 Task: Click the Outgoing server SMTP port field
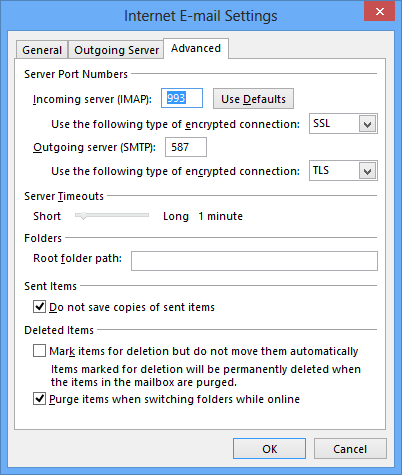tap(186, 147)
